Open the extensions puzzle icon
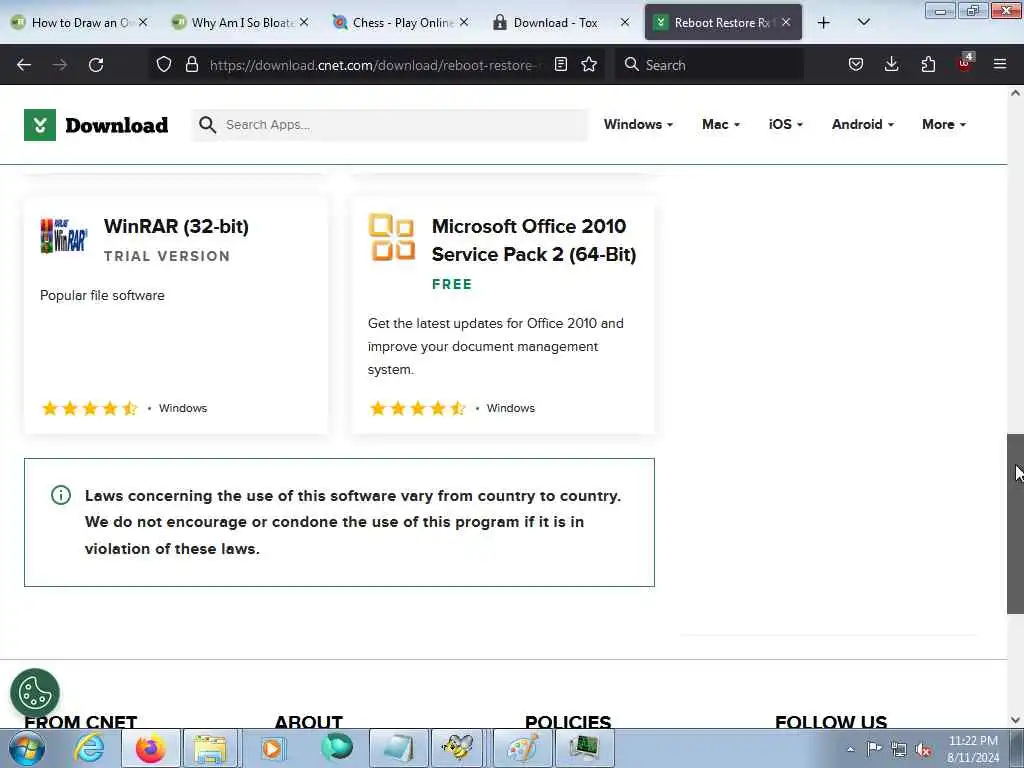Image resolution: width=1024 pixels, height=768 pixels. pyautogui.click(x=928, y=64)
